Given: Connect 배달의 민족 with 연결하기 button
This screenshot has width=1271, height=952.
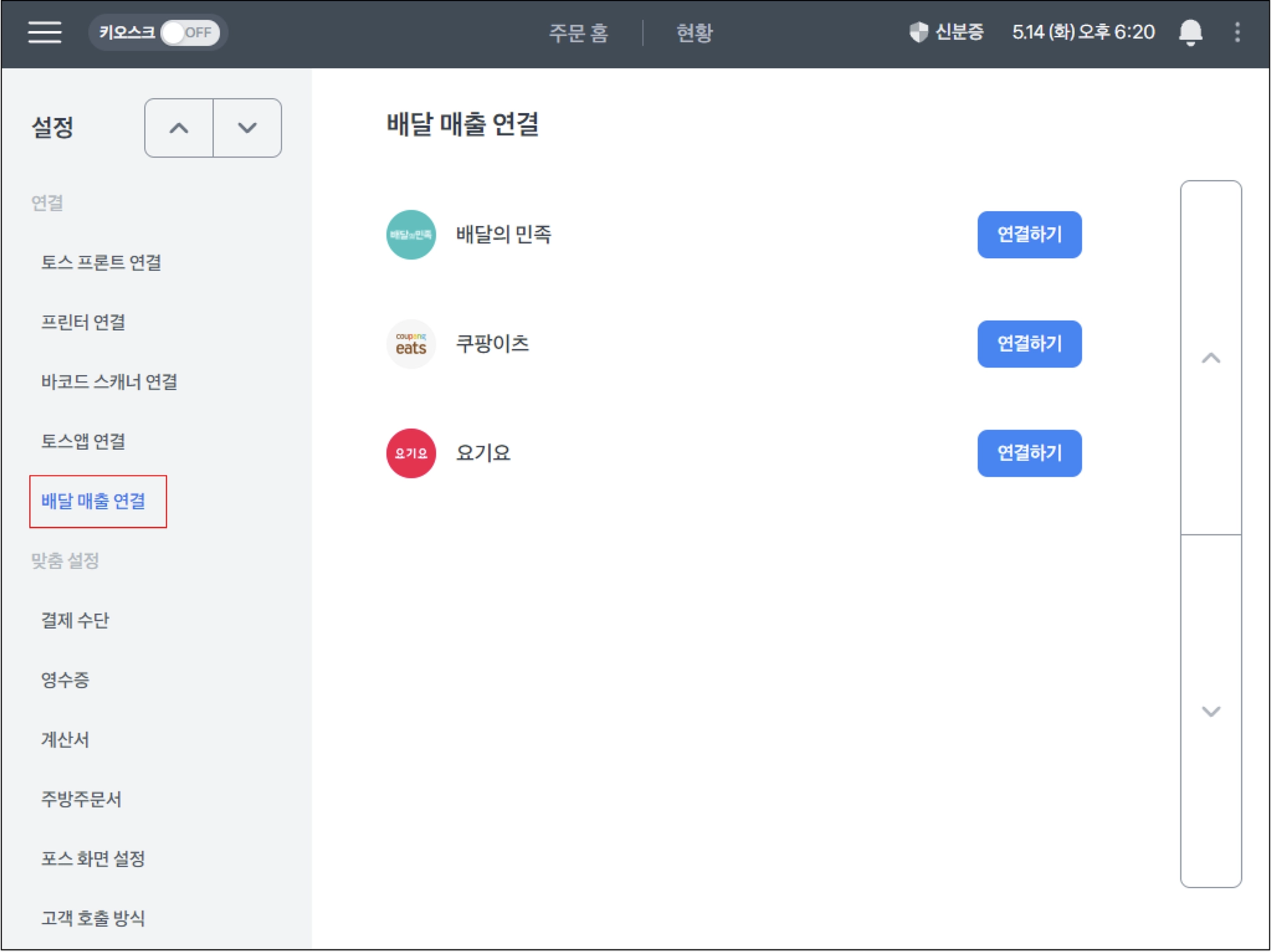Looking at the screenshot, I should 1029,235.
